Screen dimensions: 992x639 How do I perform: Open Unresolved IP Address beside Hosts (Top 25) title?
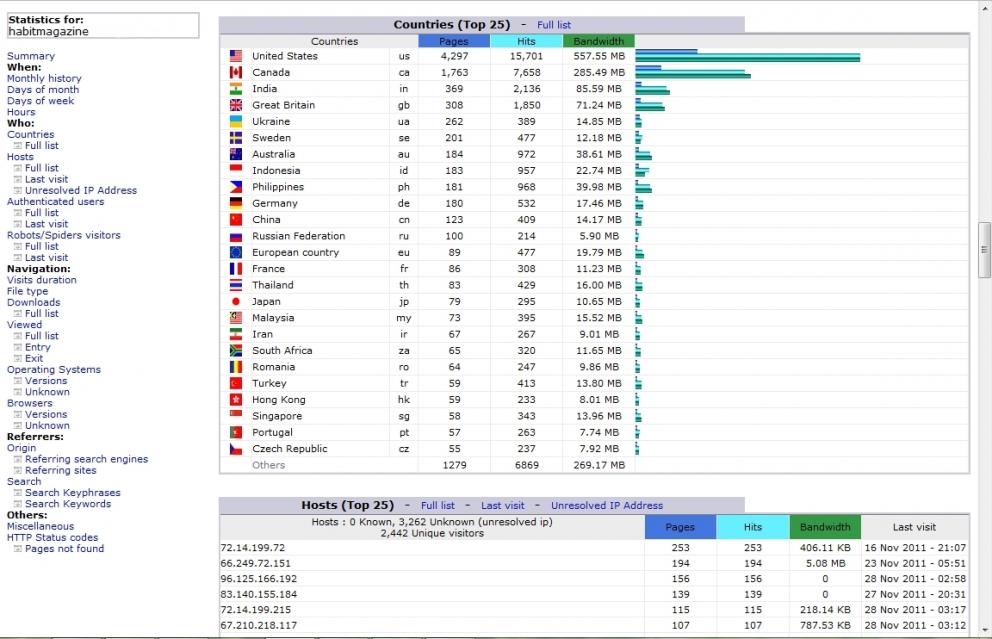pyautogui.click(x=607, y=506)
